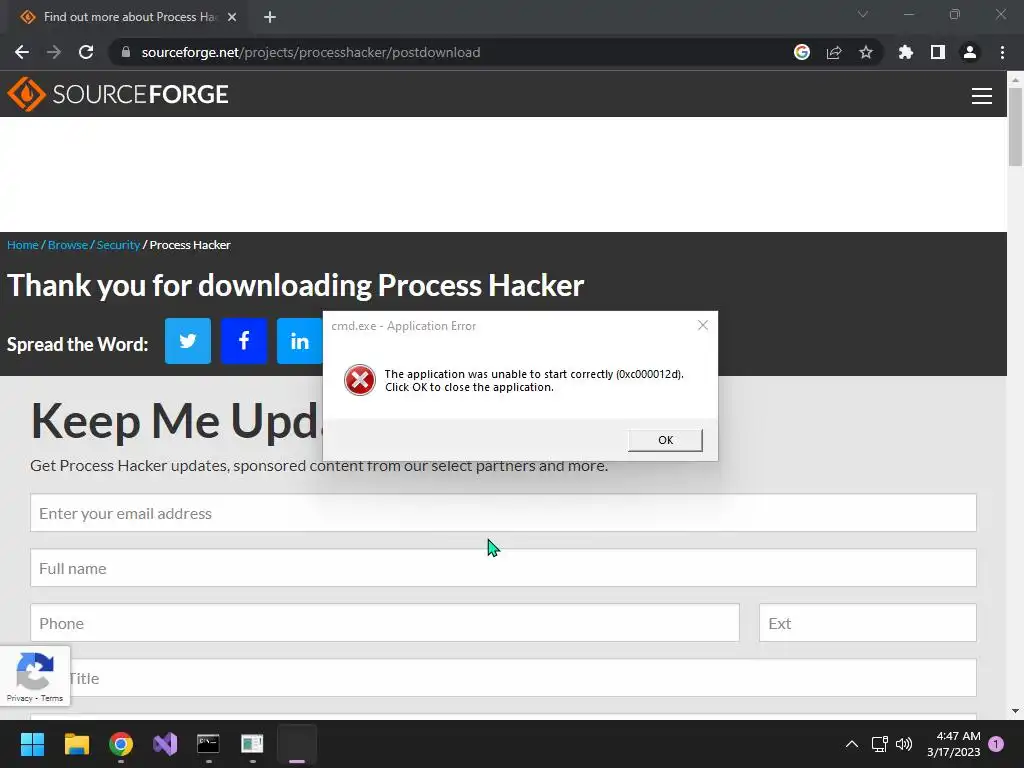Reload the SourceForge page
Image resolution: width=1024 pixels, height=768 pixels.
86,52
